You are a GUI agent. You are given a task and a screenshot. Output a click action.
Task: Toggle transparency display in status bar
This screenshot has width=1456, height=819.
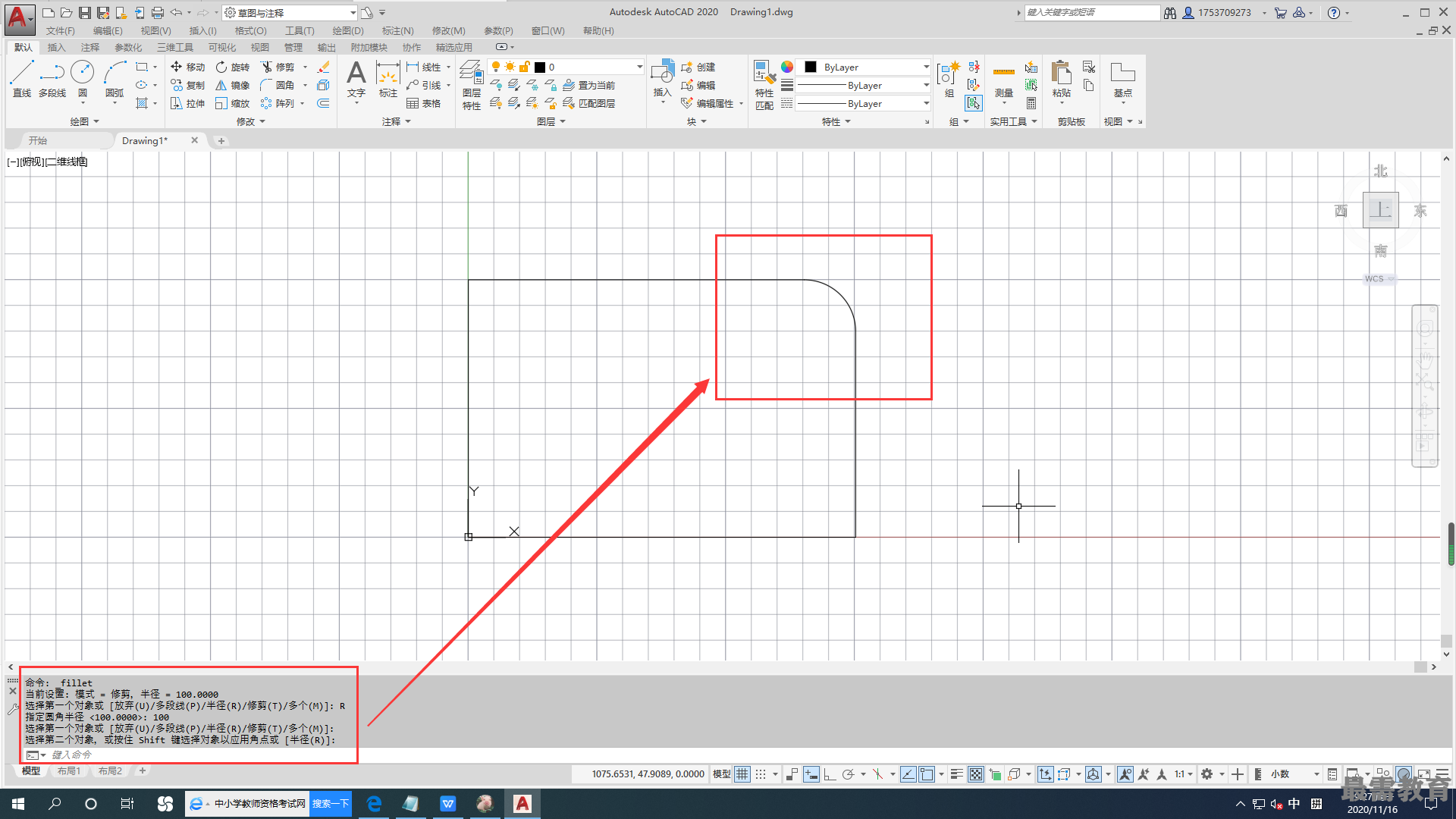pos(976,774)
